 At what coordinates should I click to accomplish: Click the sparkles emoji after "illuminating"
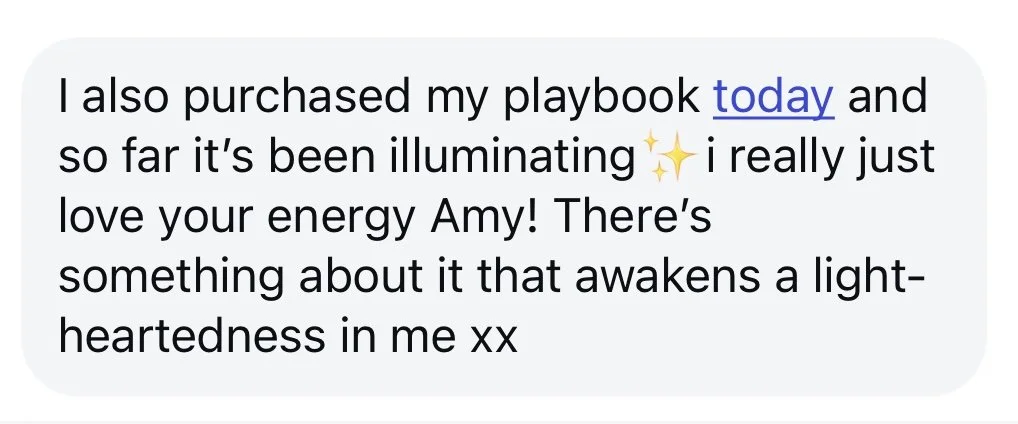[x=668, y=155]
